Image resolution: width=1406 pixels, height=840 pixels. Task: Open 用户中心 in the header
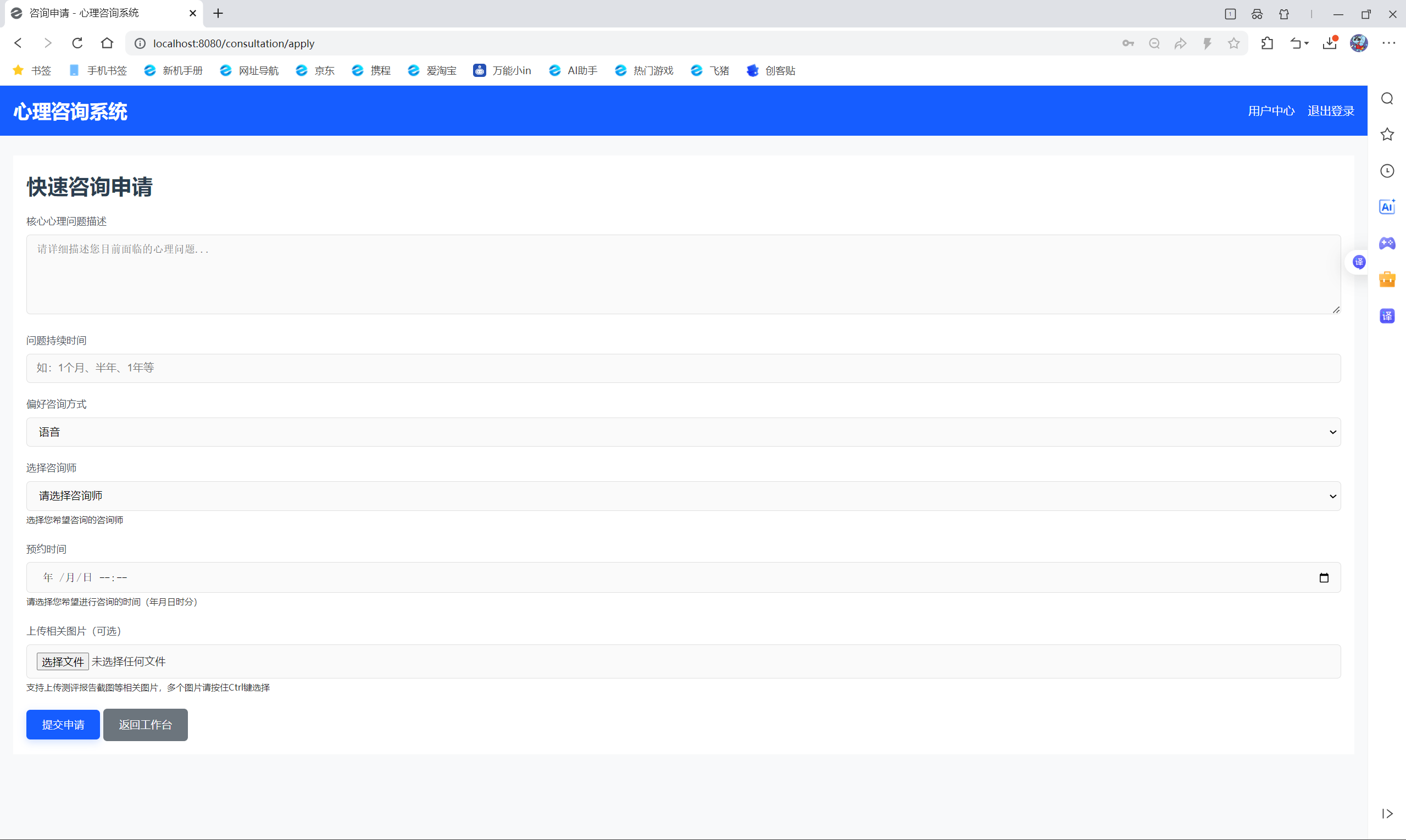click(1271, 111)
